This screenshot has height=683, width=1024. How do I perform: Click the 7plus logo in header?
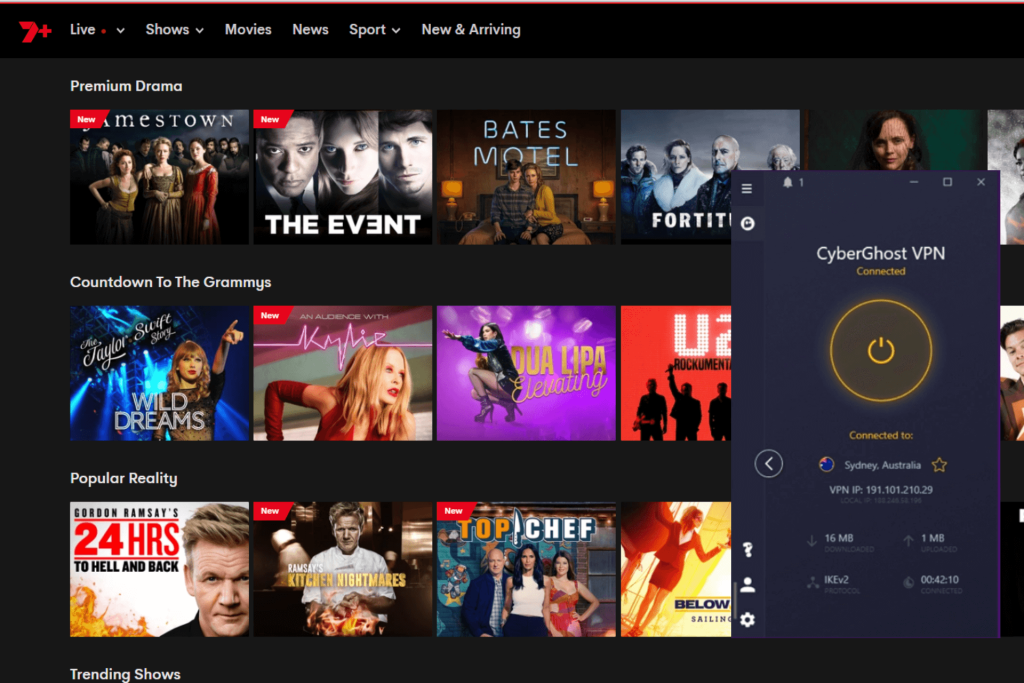click(x=35, y=31)
